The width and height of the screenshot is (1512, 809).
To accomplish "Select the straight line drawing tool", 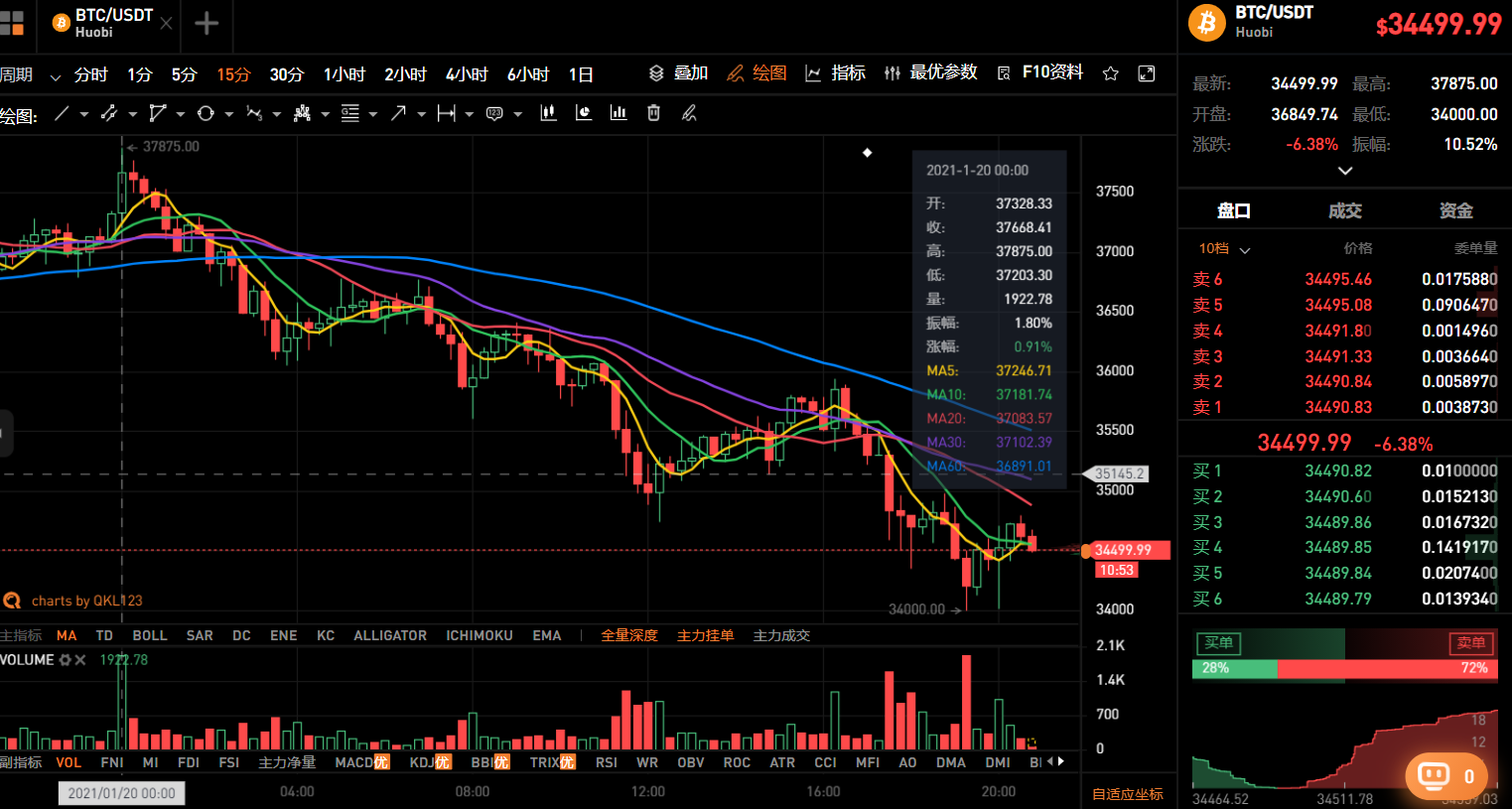I will [x=62, y=114].
